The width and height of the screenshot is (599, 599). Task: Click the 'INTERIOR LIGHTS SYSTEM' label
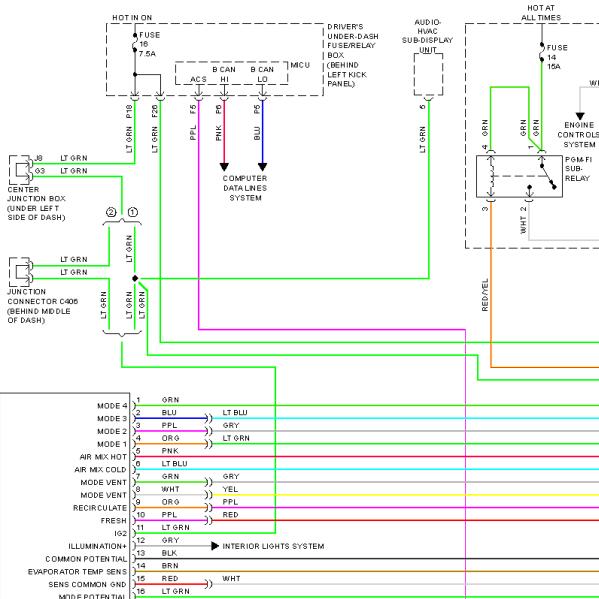274,546
